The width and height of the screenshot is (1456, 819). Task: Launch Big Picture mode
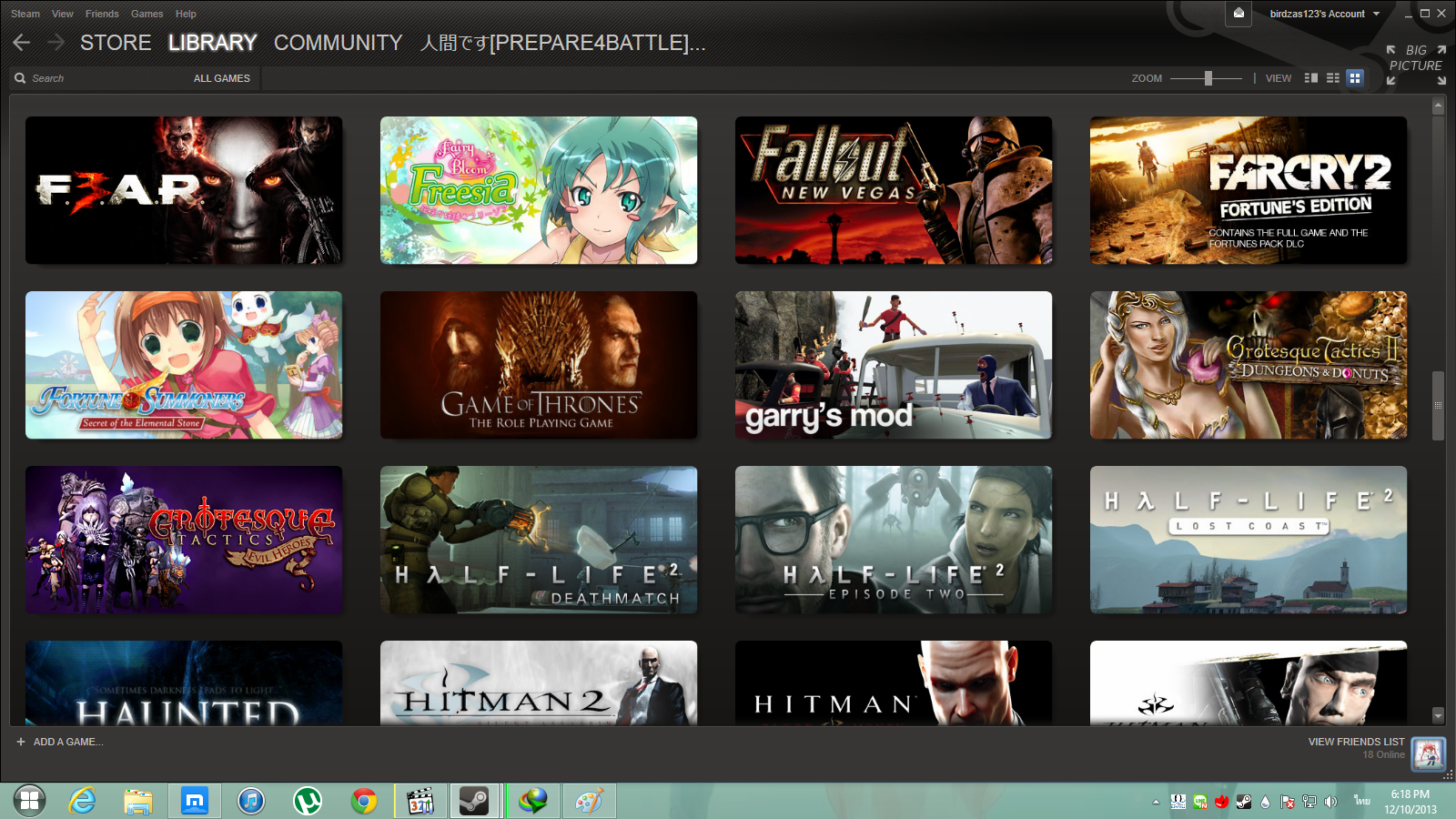pos(1416,65)
